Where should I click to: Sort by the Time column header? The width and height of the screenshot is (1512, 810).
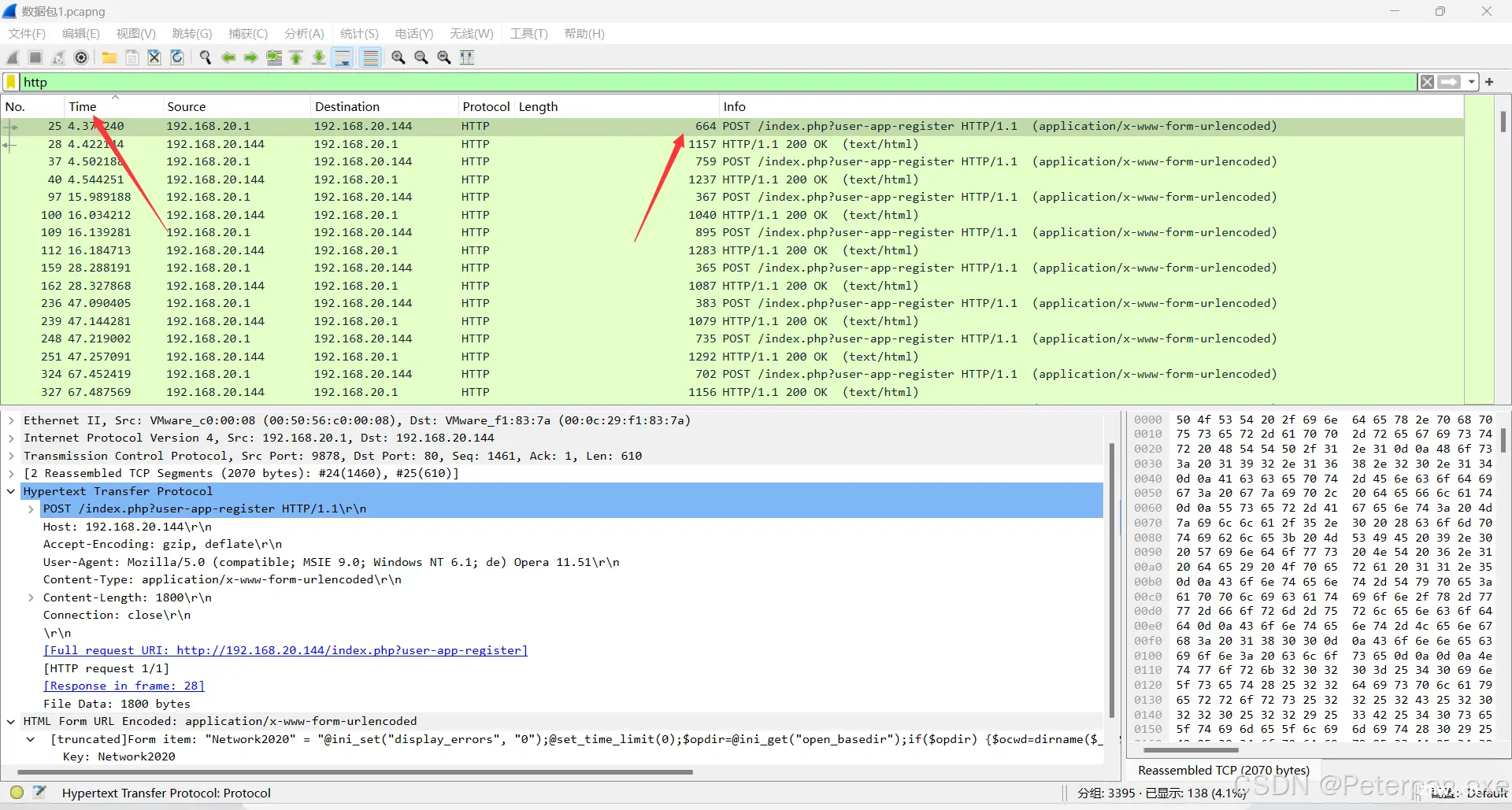coord(113,106)
